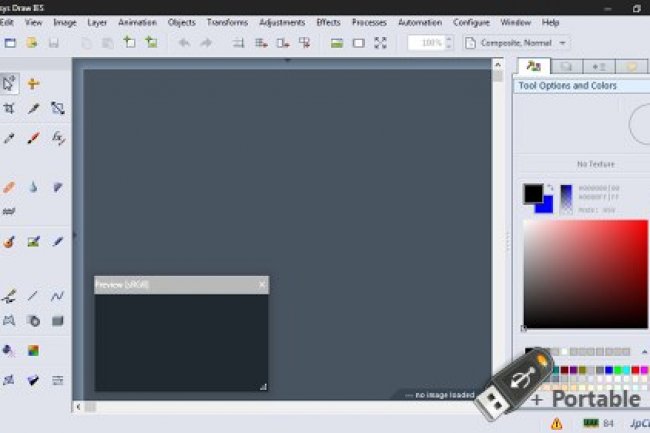
Task: Click the No Texture button
Action: pos(595,164)
